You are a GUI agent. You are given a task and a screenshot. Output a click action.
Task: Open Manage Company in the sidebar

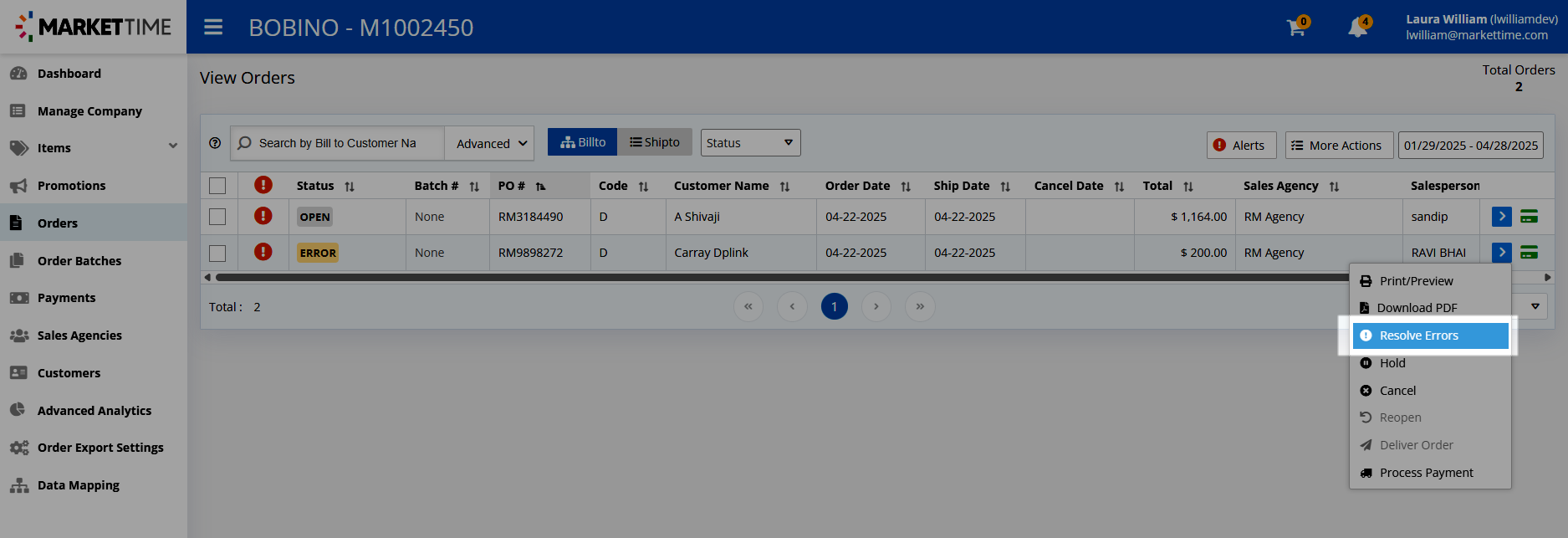point(93,111)
